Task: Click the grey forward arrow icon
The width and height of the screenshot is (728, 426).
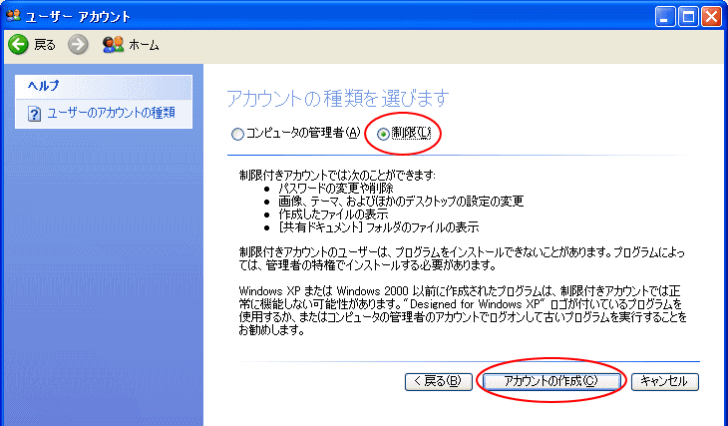Action: pyautogui.click(x=78, y=45)
